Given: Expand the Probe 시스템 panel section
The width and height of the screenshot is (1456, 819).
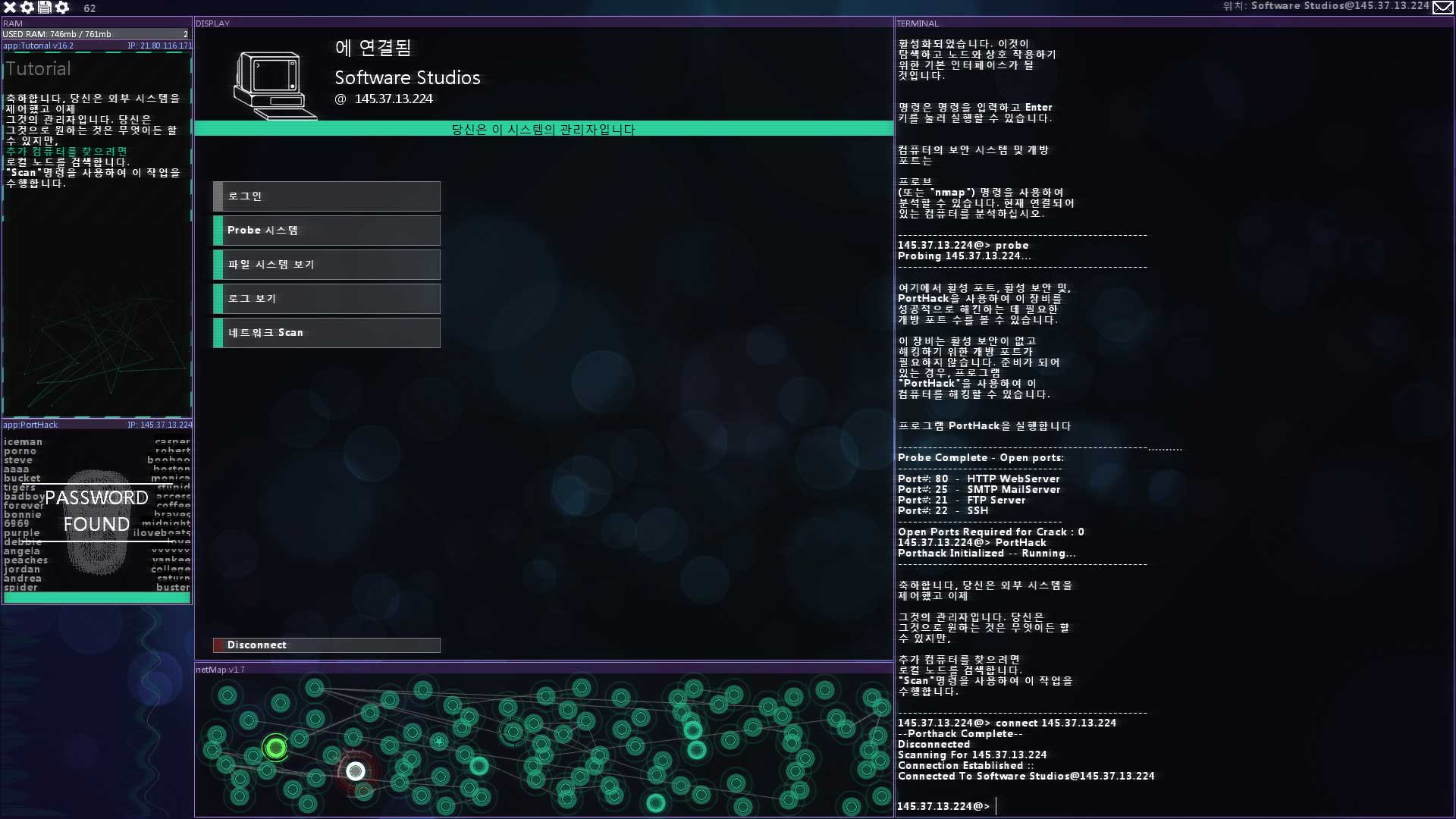Looking at the screenshot, I should (327, 230).
